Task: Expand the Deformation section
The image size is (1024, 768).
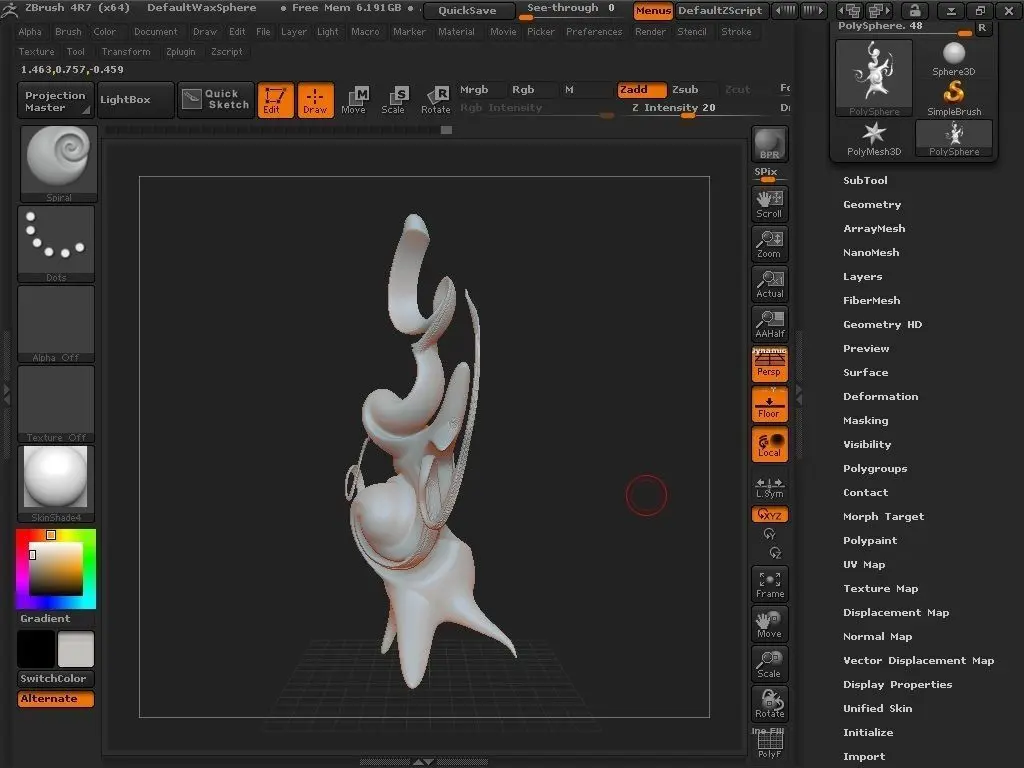Action: coord(880,396)
